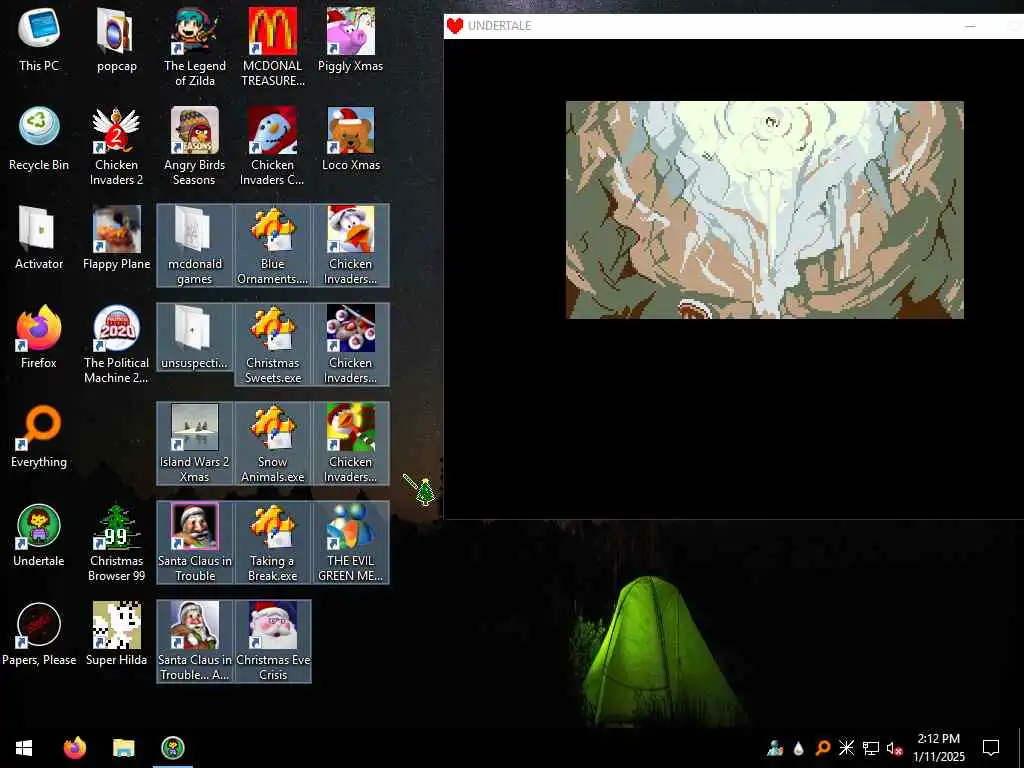
Task: Select the MCDONAL TREASURE shortcut
Action: (x=272, y=47)
